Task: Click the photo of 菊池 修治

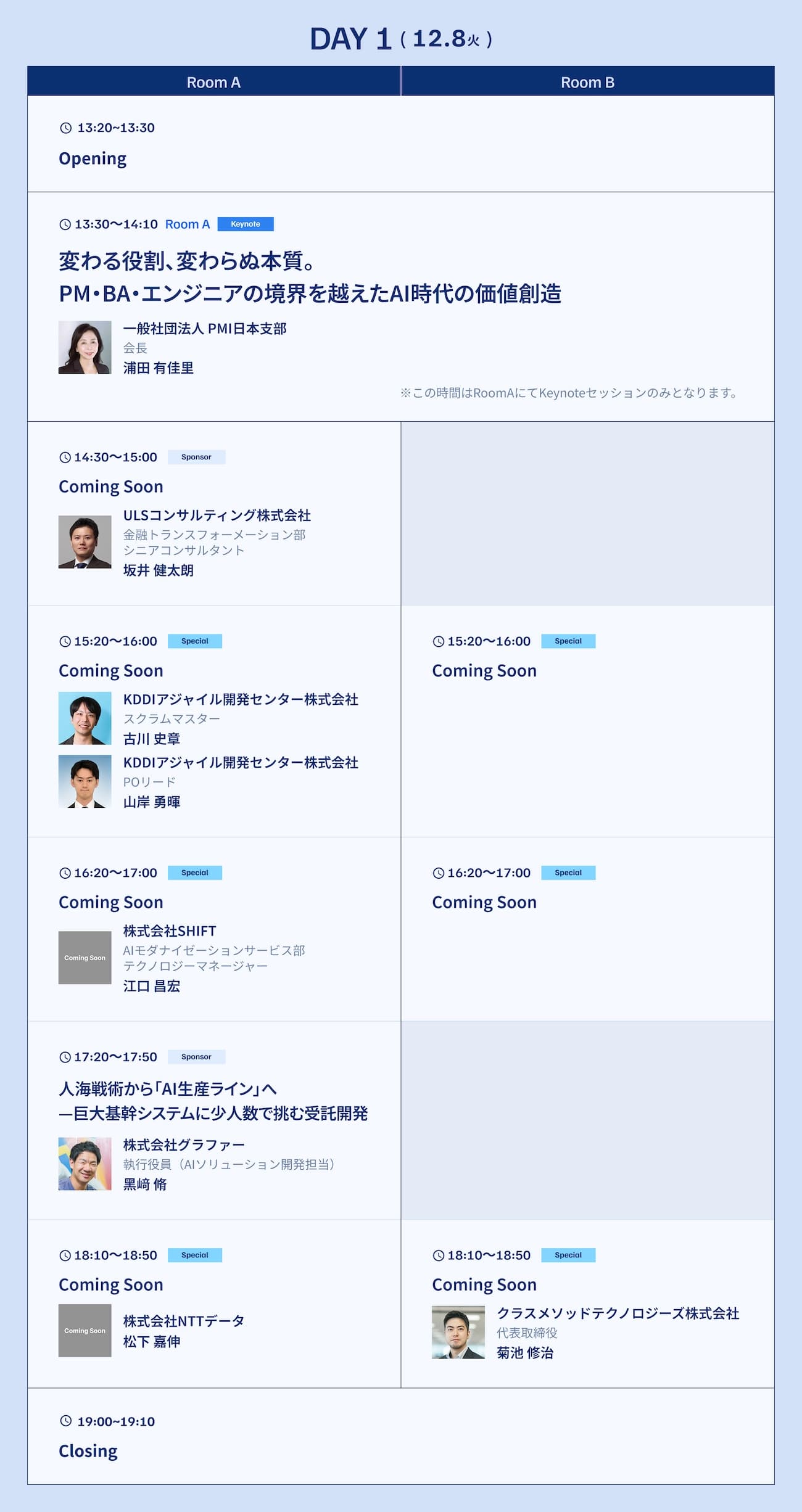Action: (x=458, y=1333)
